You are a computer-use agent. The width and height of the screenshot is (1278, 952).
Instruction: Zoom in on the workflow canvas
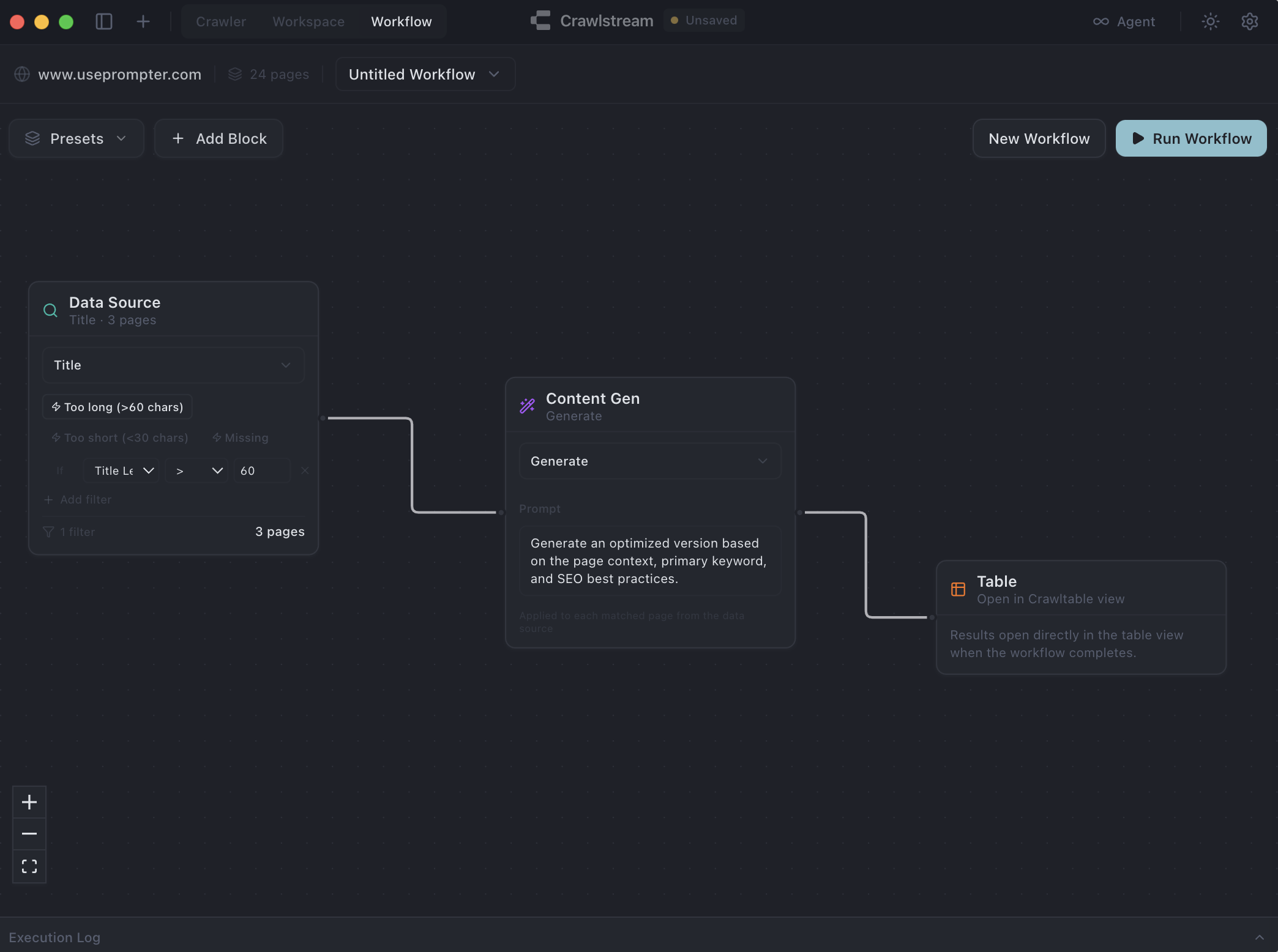[29, 802]
